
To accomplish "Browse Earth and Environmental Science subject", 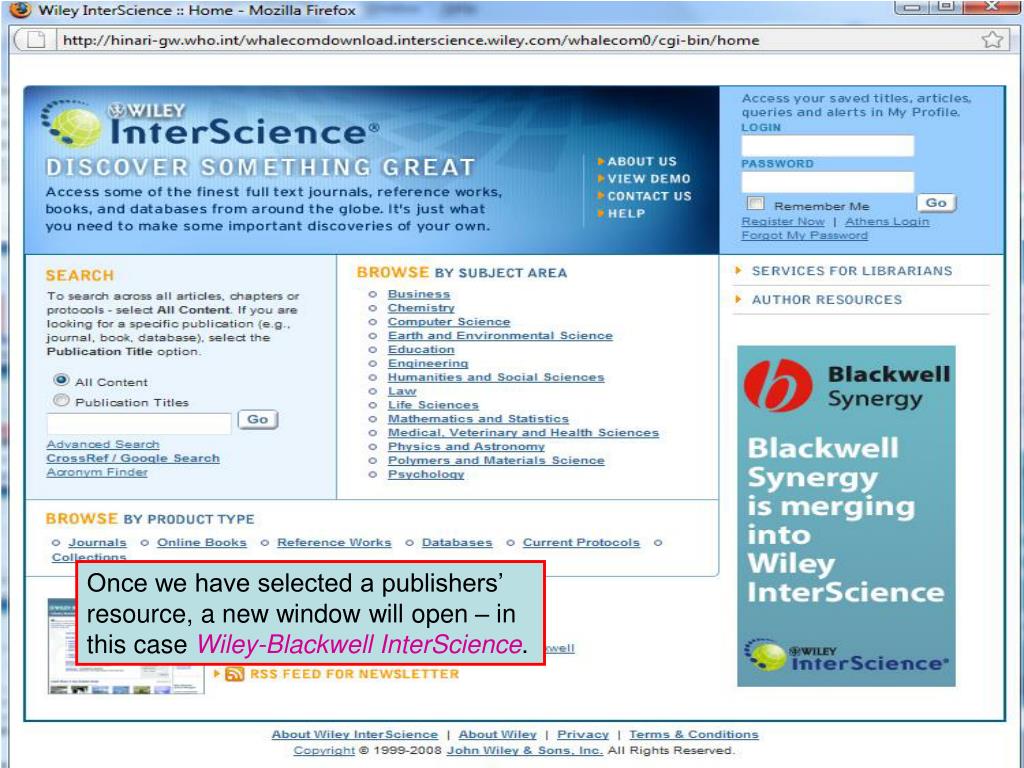I will 500,335.
